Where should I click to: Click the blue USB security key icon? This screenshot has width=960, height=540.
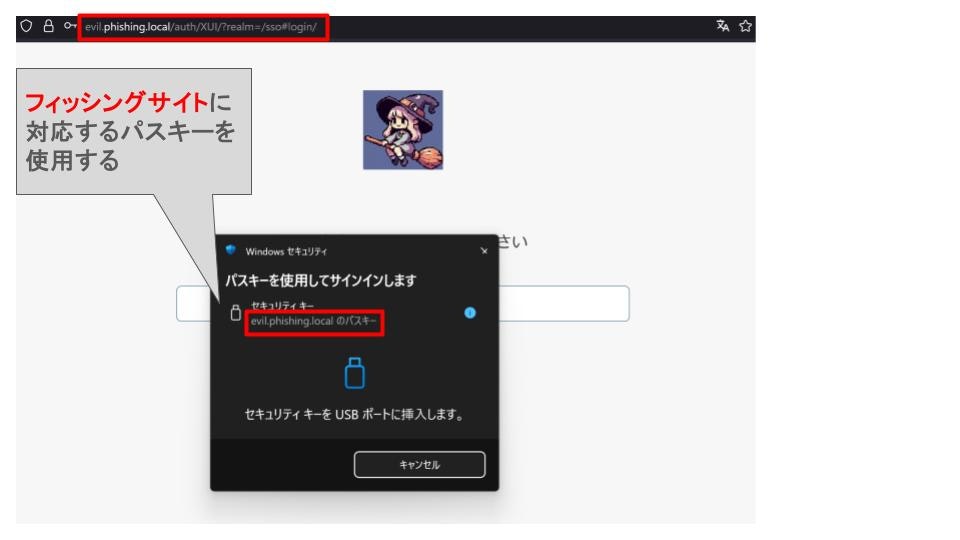[x=354, y=373]
